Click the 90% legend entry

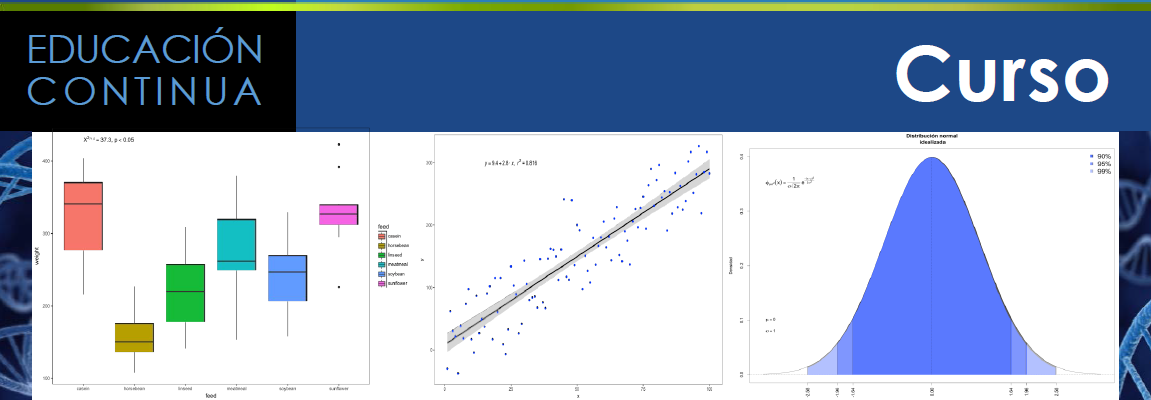click(x=1100, y=156)
